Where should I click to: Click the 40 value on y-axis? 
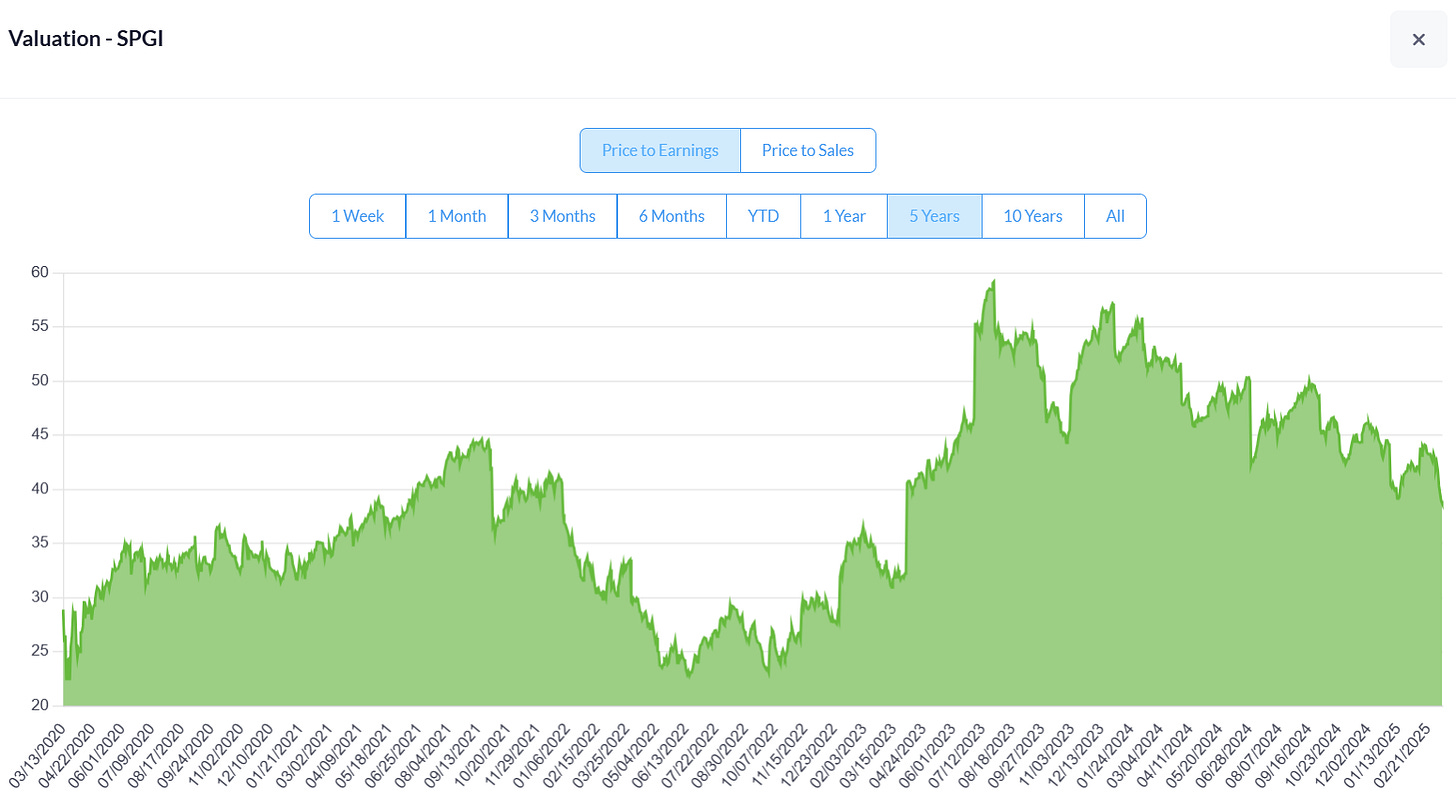click(42, 489)
